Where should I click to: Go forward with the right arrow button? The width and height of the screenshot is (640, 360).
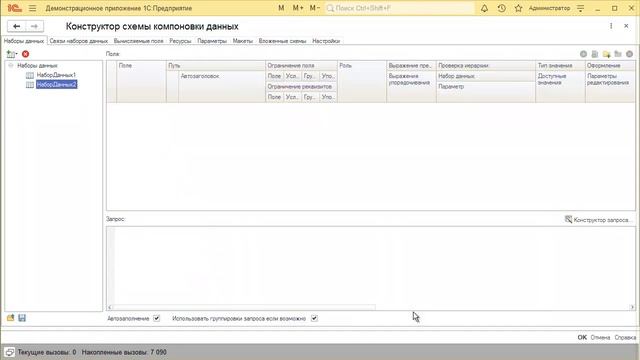tap(35, 27)
